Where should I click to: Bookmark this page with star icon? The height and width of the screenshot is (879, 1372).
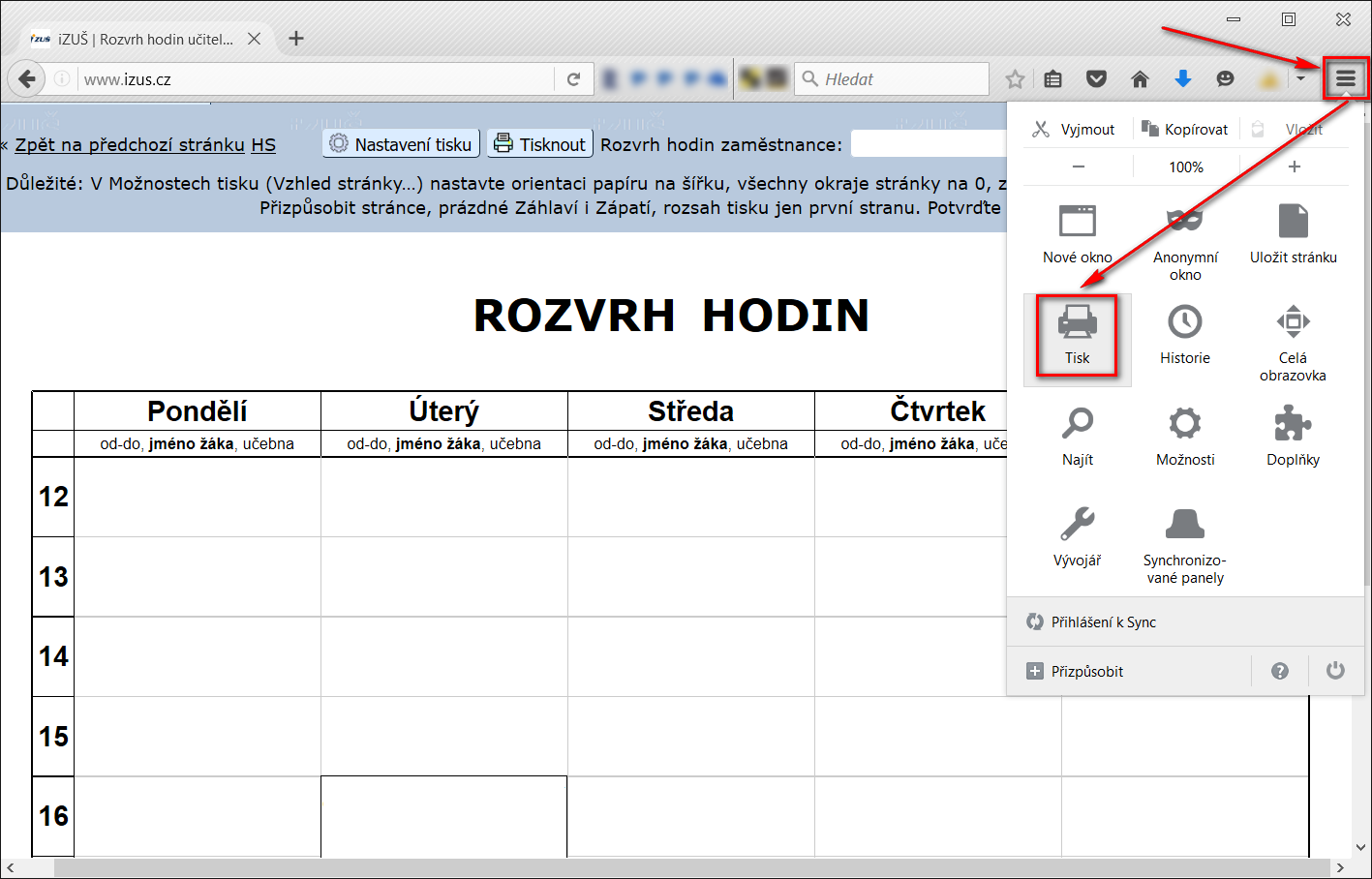(x=1015, y=79)
